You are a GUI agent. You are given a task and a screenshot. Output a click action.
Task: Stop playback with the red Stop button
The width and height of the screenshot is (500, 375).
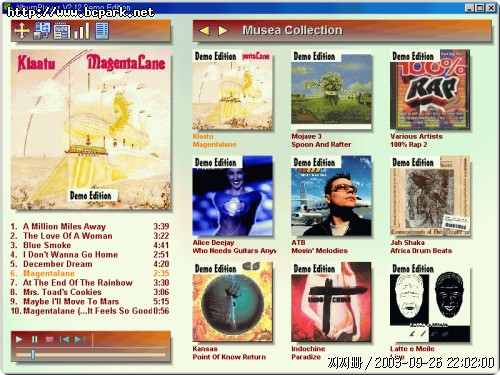[49, 339]
